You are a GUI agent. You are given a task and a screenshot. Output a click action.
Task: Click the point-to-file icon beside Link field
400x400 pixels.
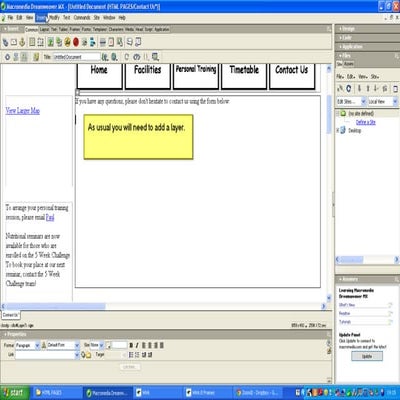pos(83,355)
